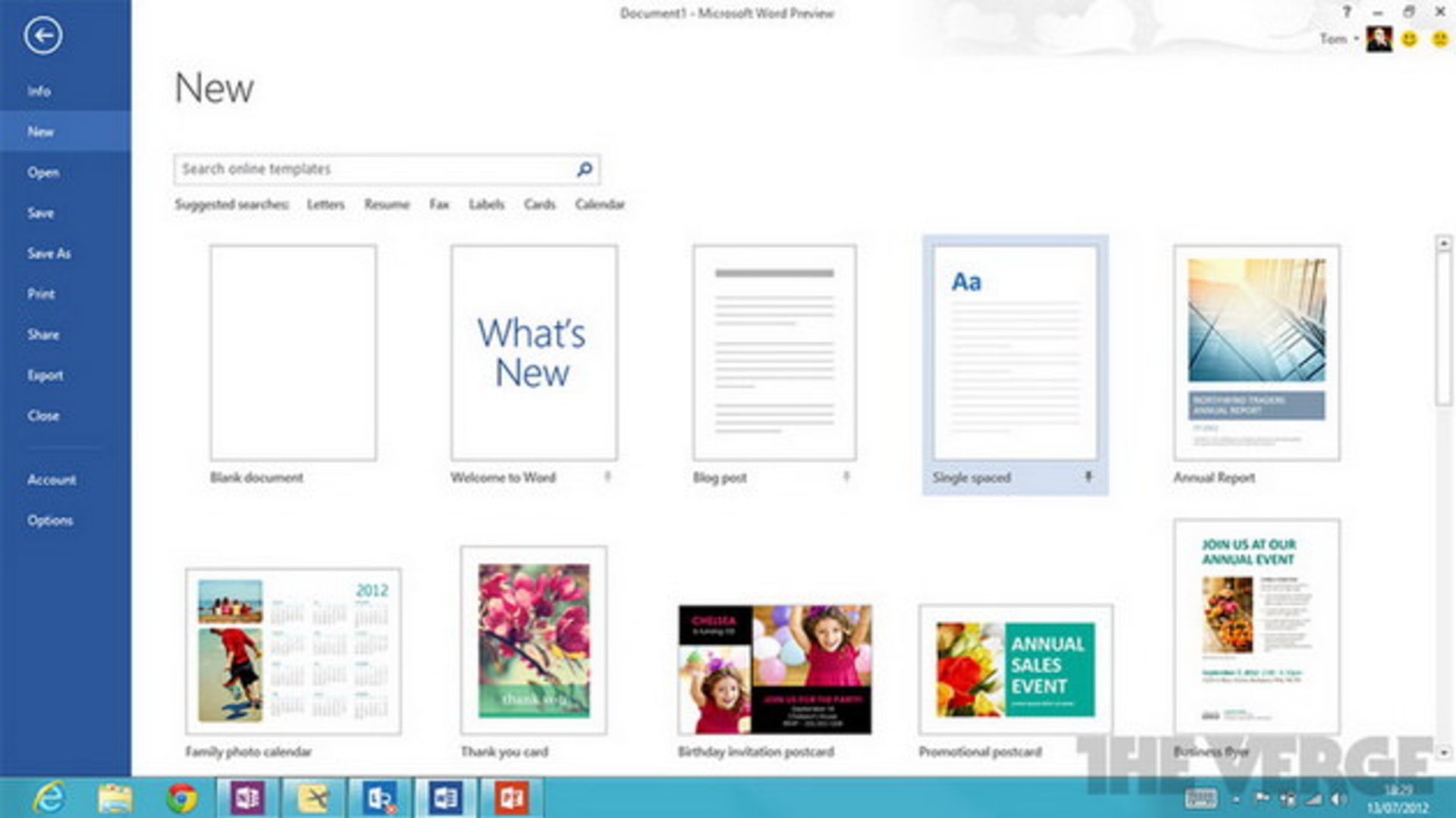Show hidden icons in the system tray
This screenshot has height=818, width=1456.
(1236, 799)
